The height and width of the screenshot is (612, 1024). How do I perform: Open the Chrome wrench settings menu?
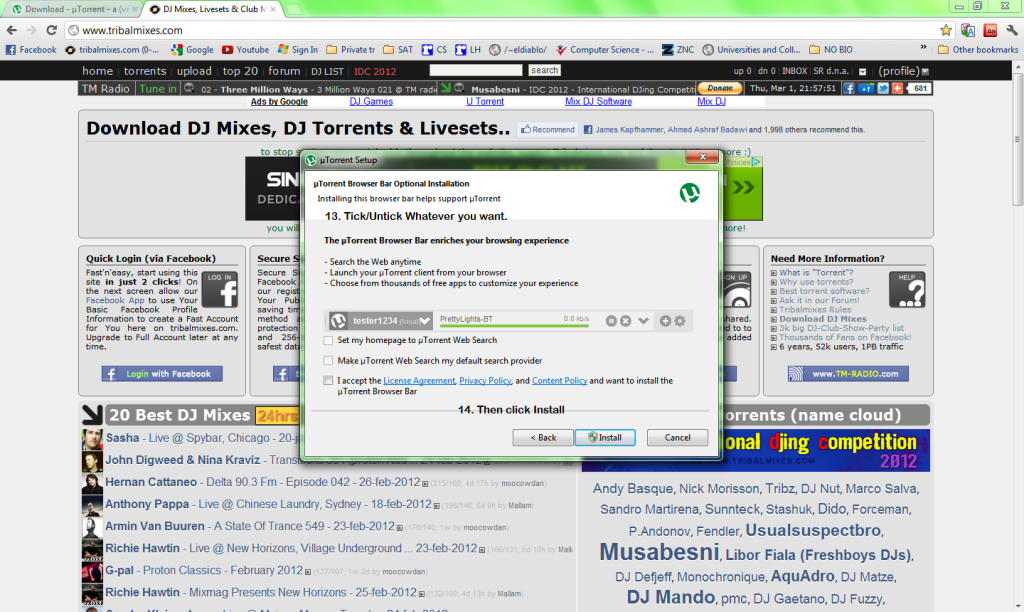(1010, 30)
